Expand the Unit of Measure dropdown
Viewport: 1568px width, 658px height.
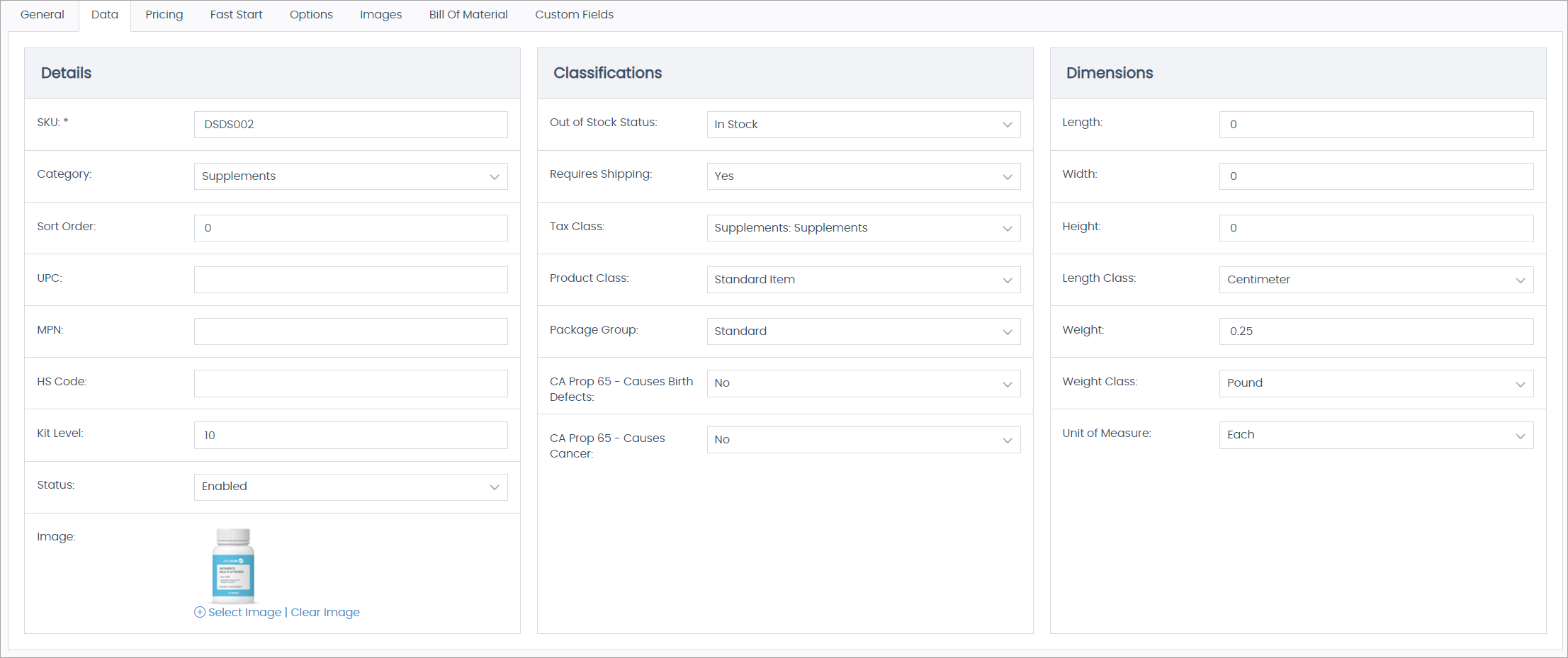click(x=1376, y=435)
